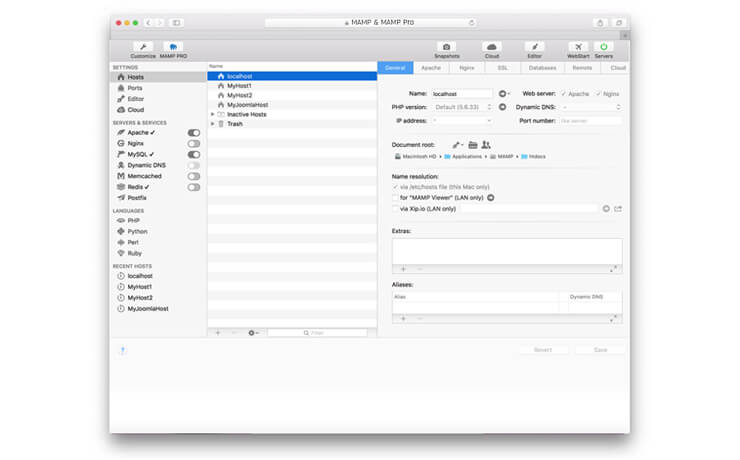This screenshot has height=460, width=740.
Task: Expand the Inactive Hosts group
Action: tap(212, 114)
